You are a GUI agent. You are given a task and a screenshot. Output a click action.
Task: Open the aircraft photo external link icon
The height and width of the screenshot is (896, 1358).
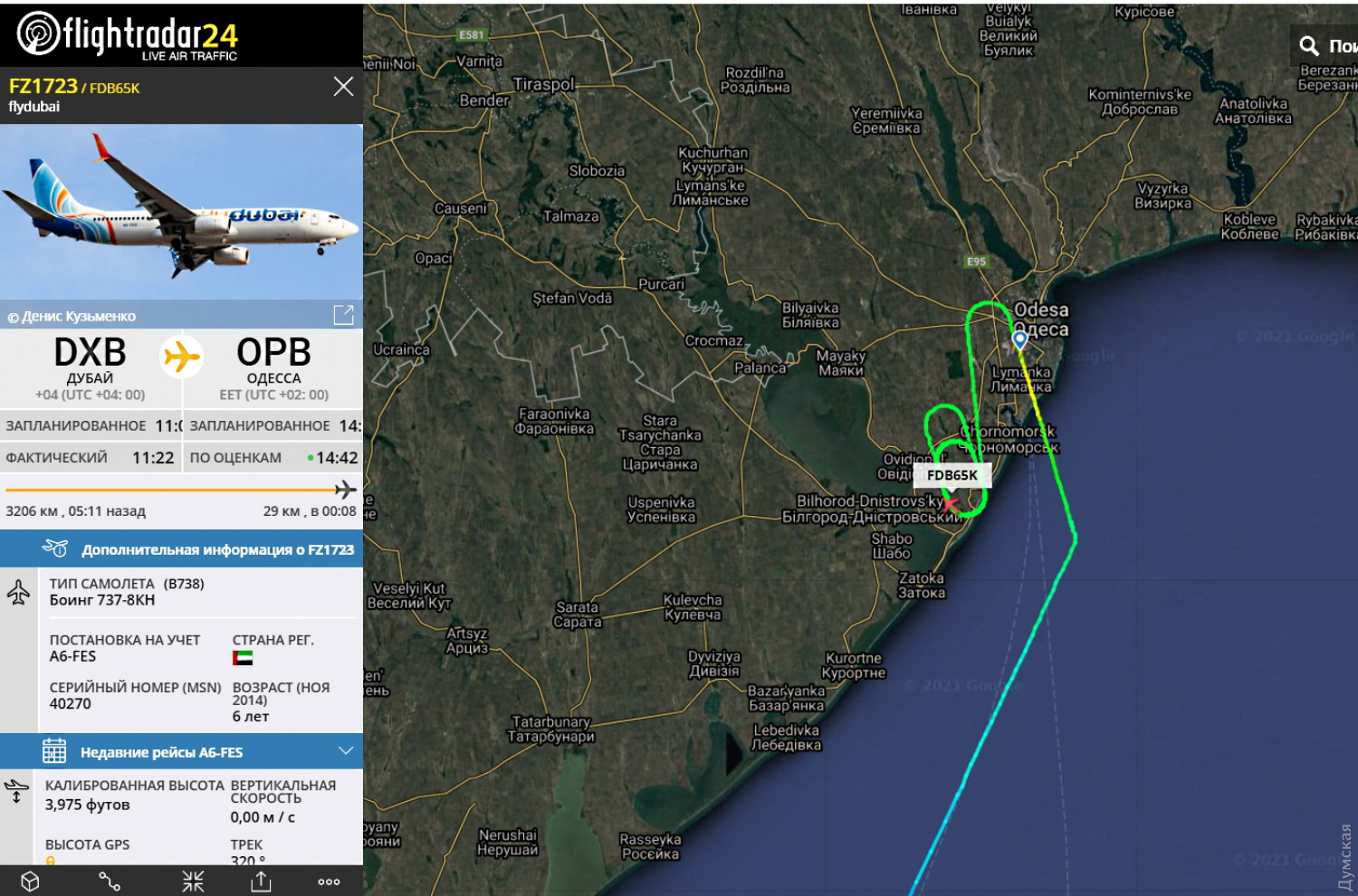(x=344, y=315)
